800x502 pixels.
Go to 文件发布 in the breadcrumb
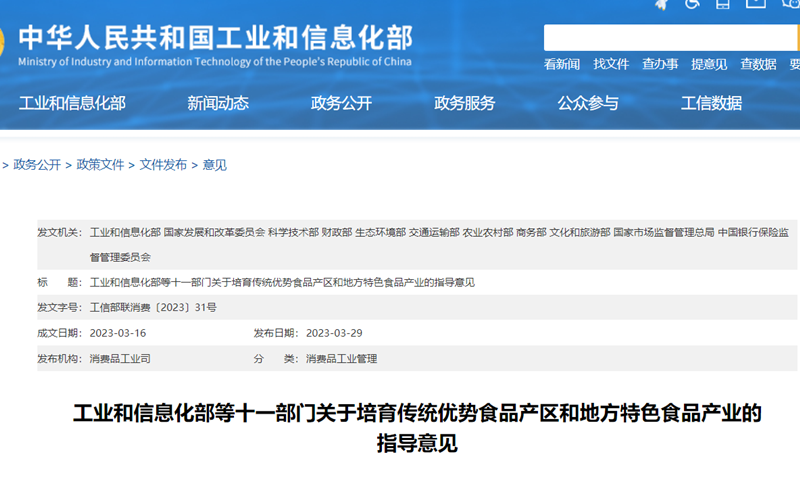163,165
